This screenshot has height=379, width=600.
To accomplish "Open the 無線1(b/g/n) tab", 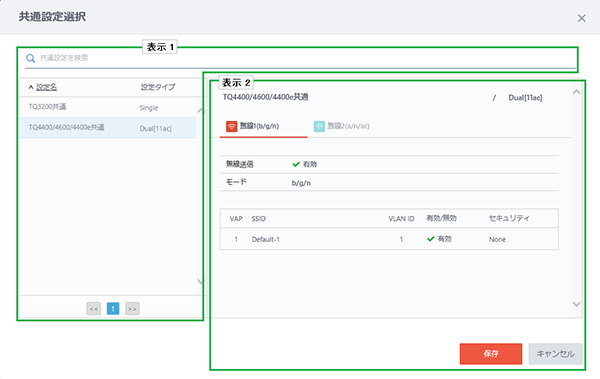I will click(x=263, y=126).
